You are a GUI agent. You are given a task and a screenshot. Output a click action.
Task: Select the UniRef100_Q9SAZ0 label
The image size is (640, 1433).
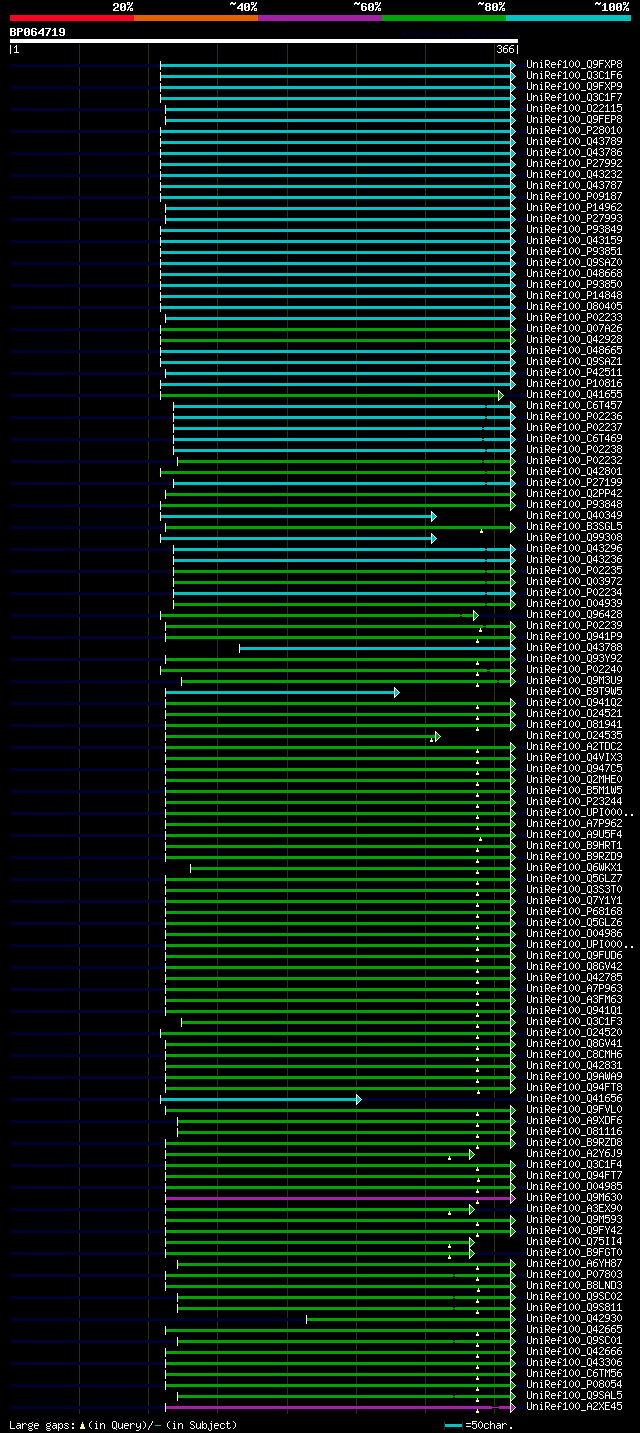(x=574, y=263)
